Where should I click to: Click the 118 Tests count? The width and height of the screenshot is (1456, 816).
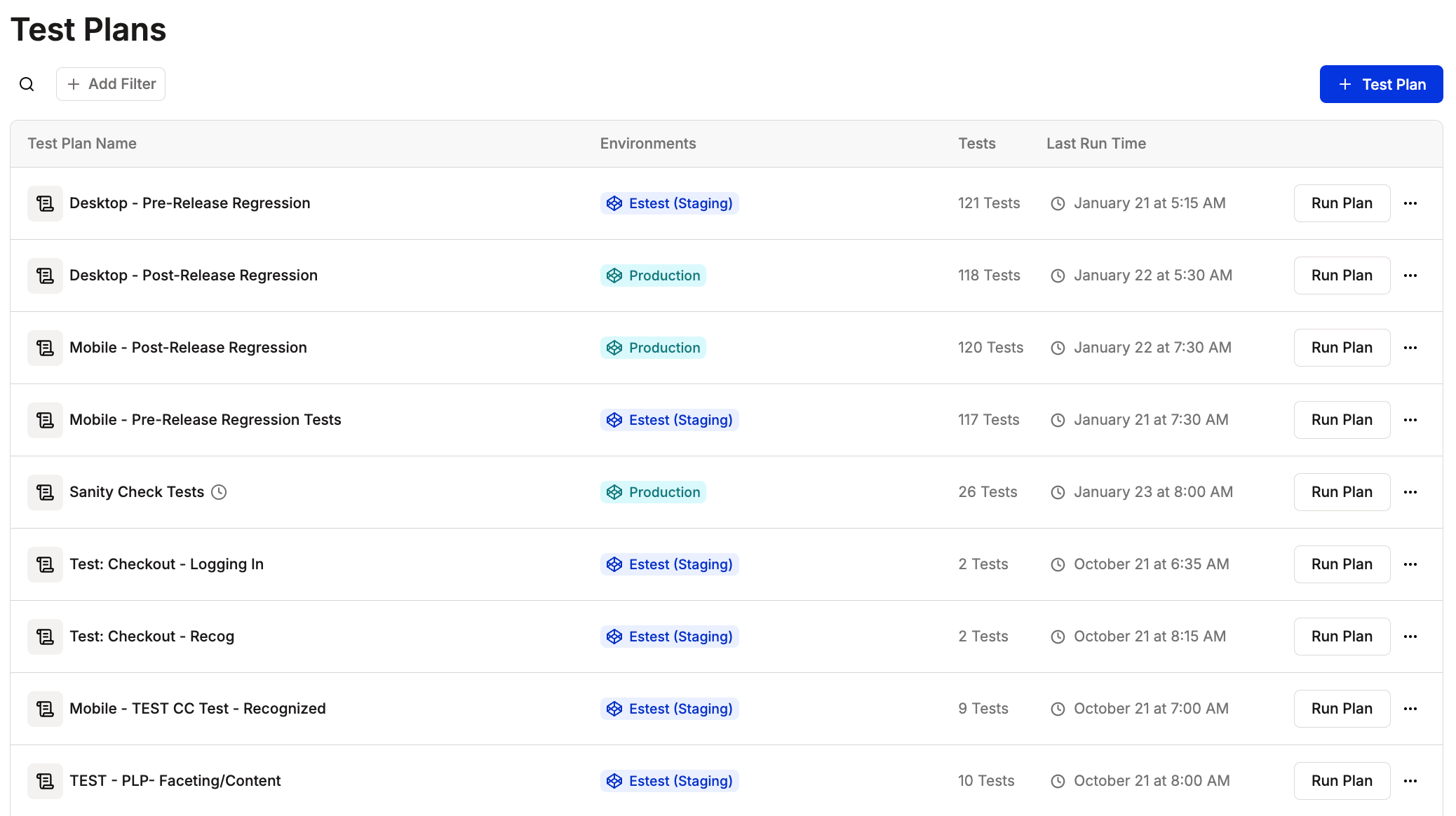point(989,276)
